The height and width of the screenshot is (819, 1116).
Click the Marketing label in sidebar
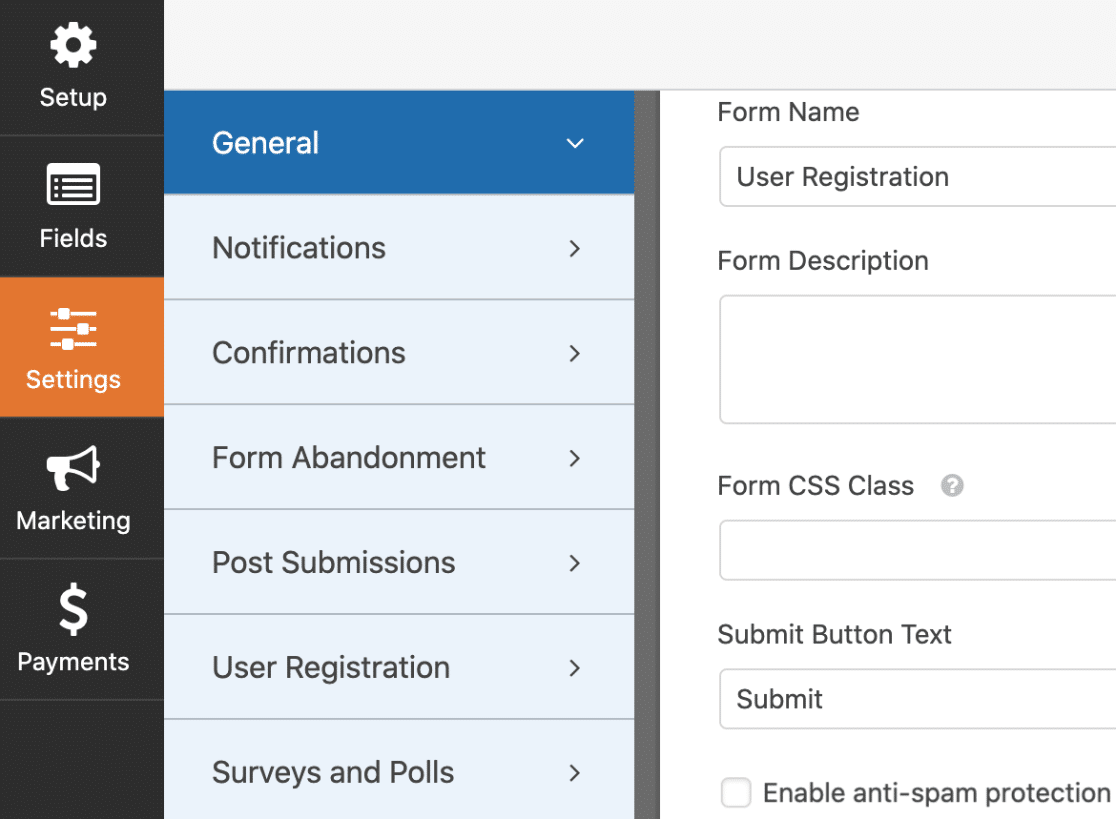pos(73,521)
